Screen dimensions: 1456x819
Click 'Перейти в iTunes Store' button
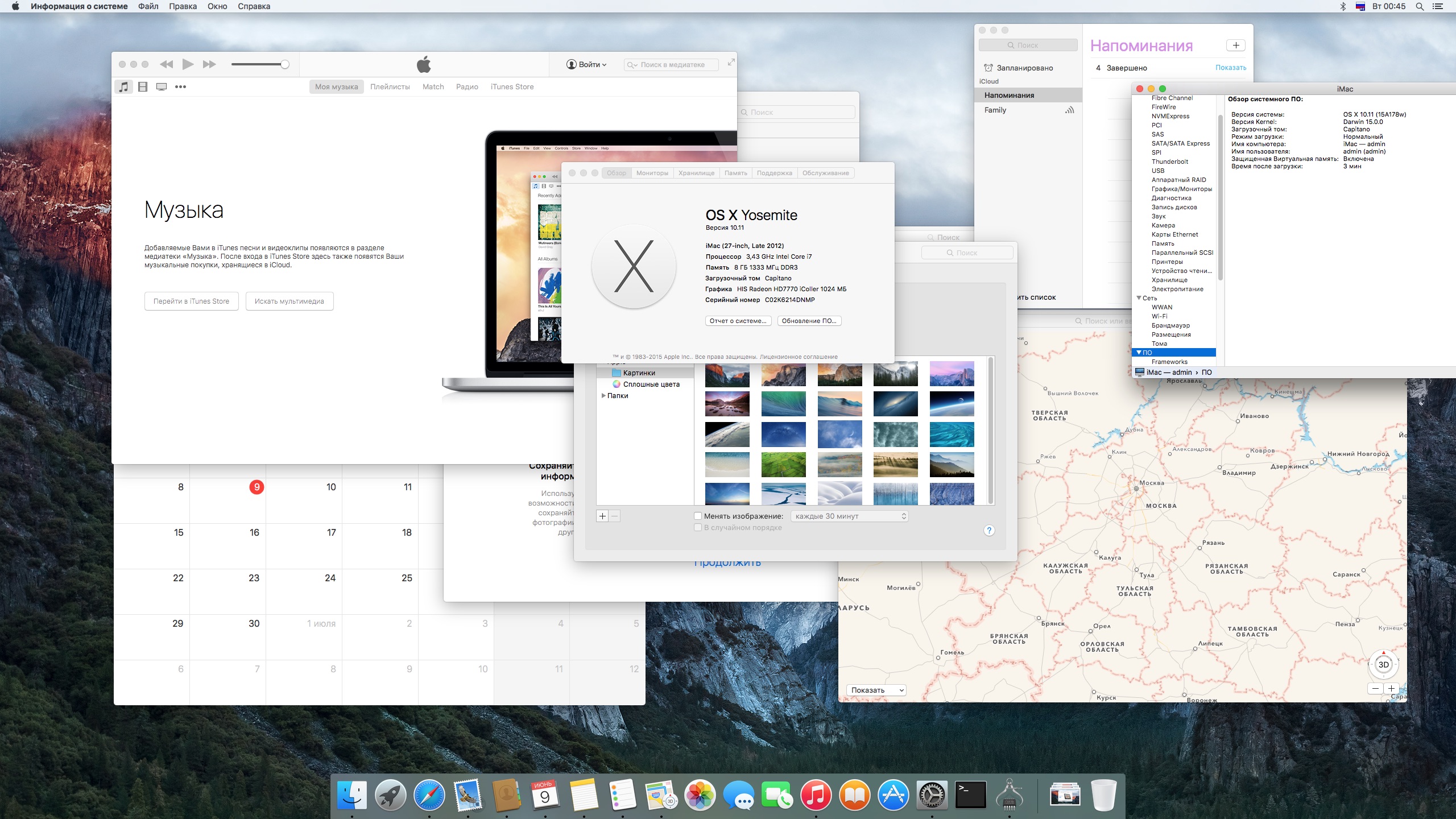191,301
